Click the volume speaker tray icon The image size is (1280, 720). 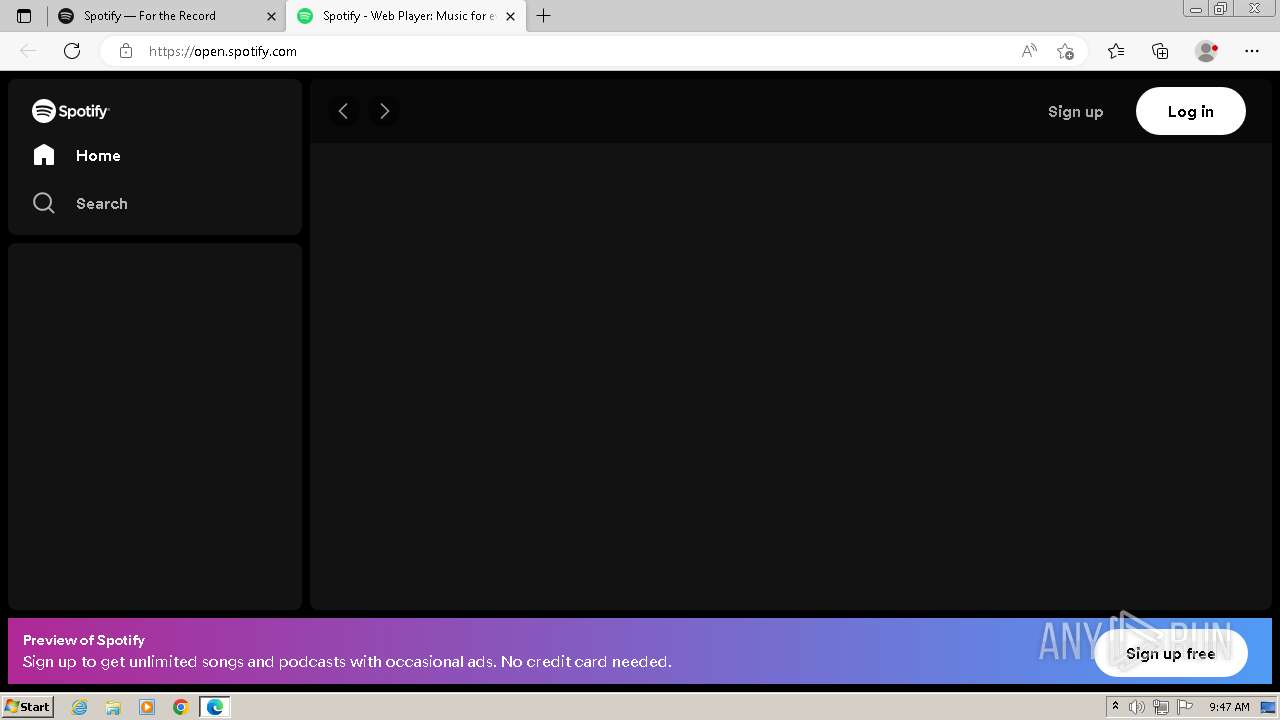(x=1137, y=707)
